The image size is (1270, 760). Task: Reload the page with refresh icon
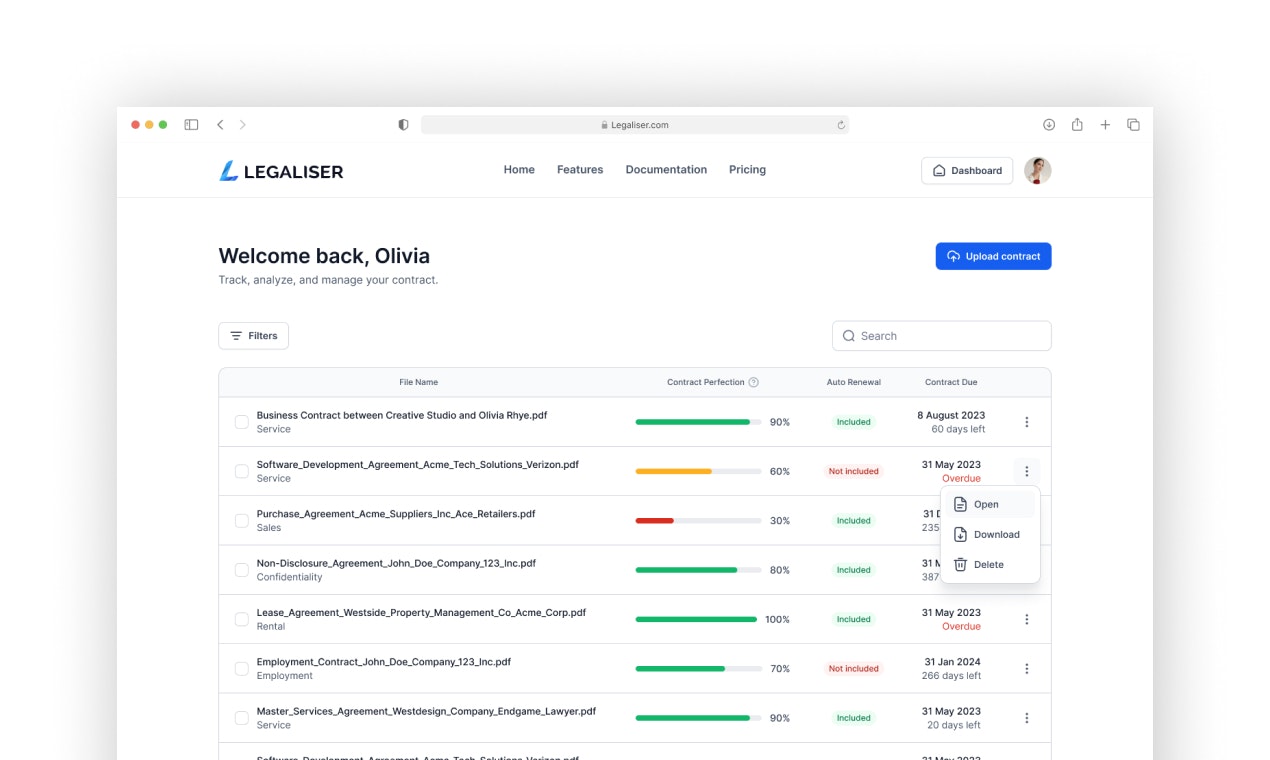(x=841, y=125)
